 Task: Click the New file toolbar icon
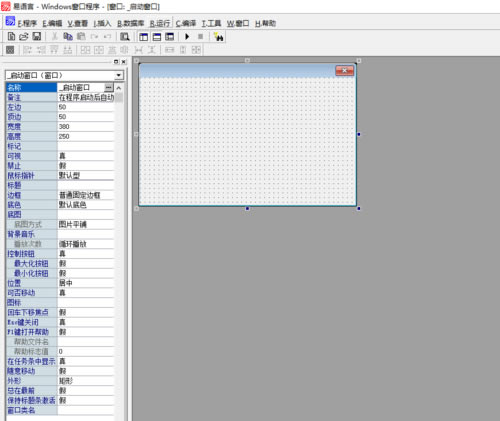point(11,36)
